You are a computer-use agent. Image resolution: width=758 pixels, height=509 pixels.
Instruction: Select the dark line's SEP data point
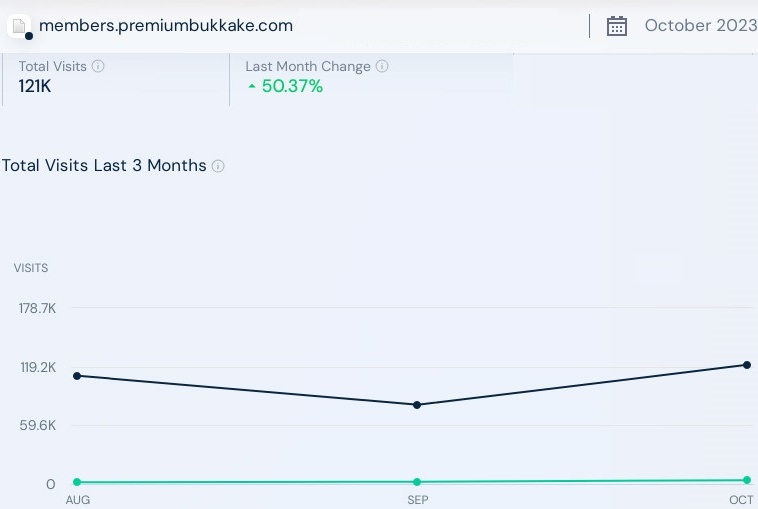[x=417, y=405]
